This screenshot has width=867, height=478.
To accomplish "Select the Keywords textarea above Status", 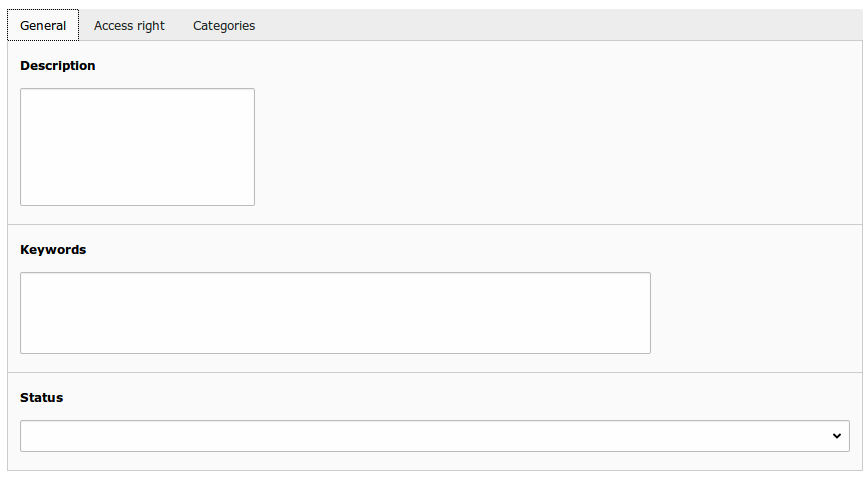I will [x=335, y=313].
